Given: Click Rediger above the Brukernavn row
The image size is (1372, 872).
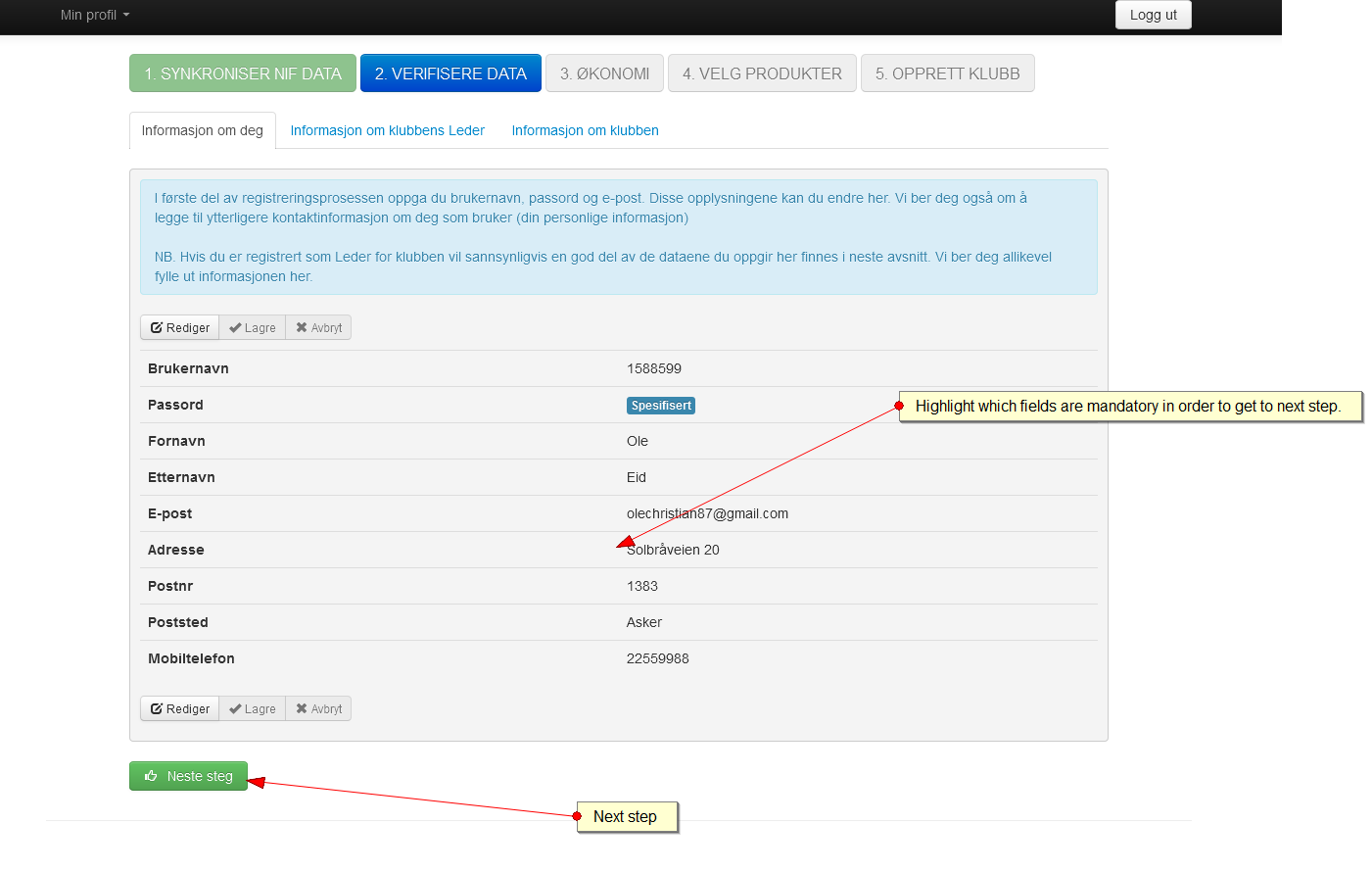Looking at the screenshot, I should point(180,327).
